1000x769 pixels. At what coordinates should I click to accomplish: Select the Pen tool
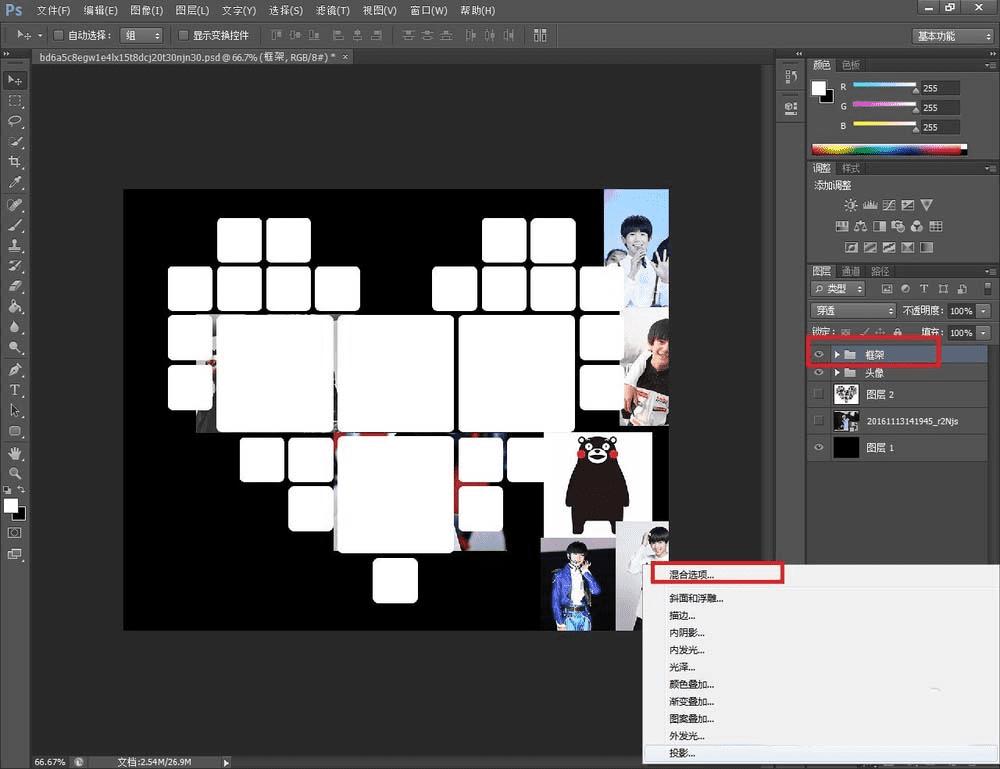15,369
